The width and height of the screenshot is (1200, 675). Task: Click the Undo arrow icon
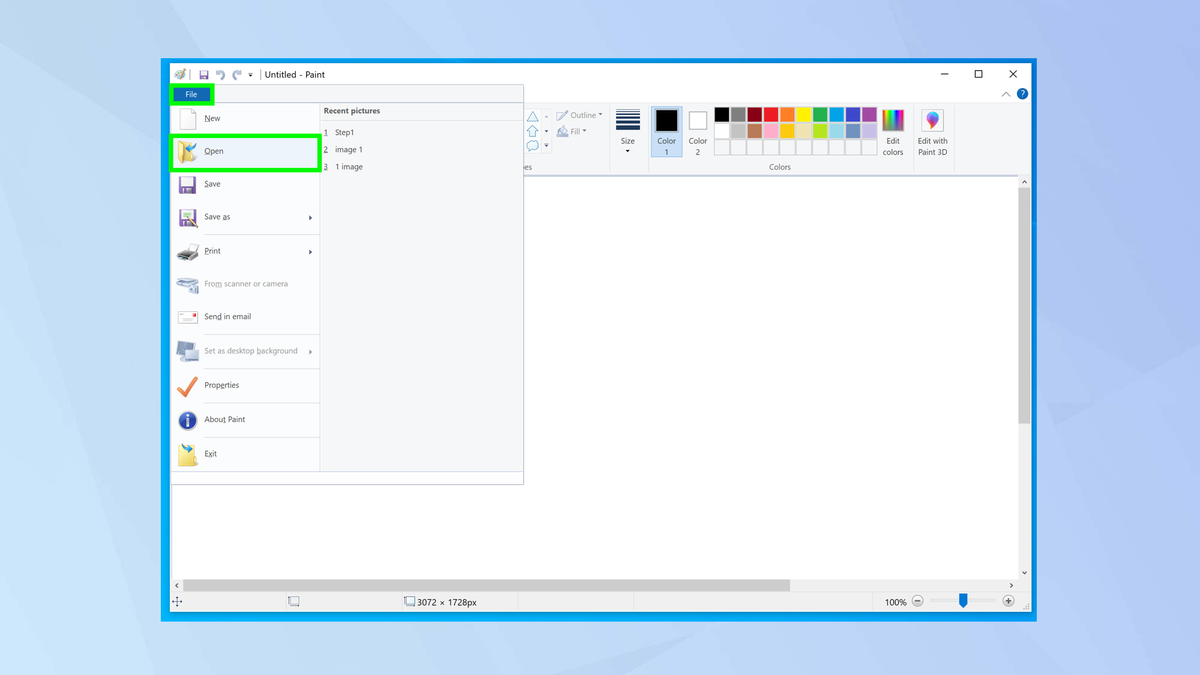pyautogui.click(x=220, y=74)
